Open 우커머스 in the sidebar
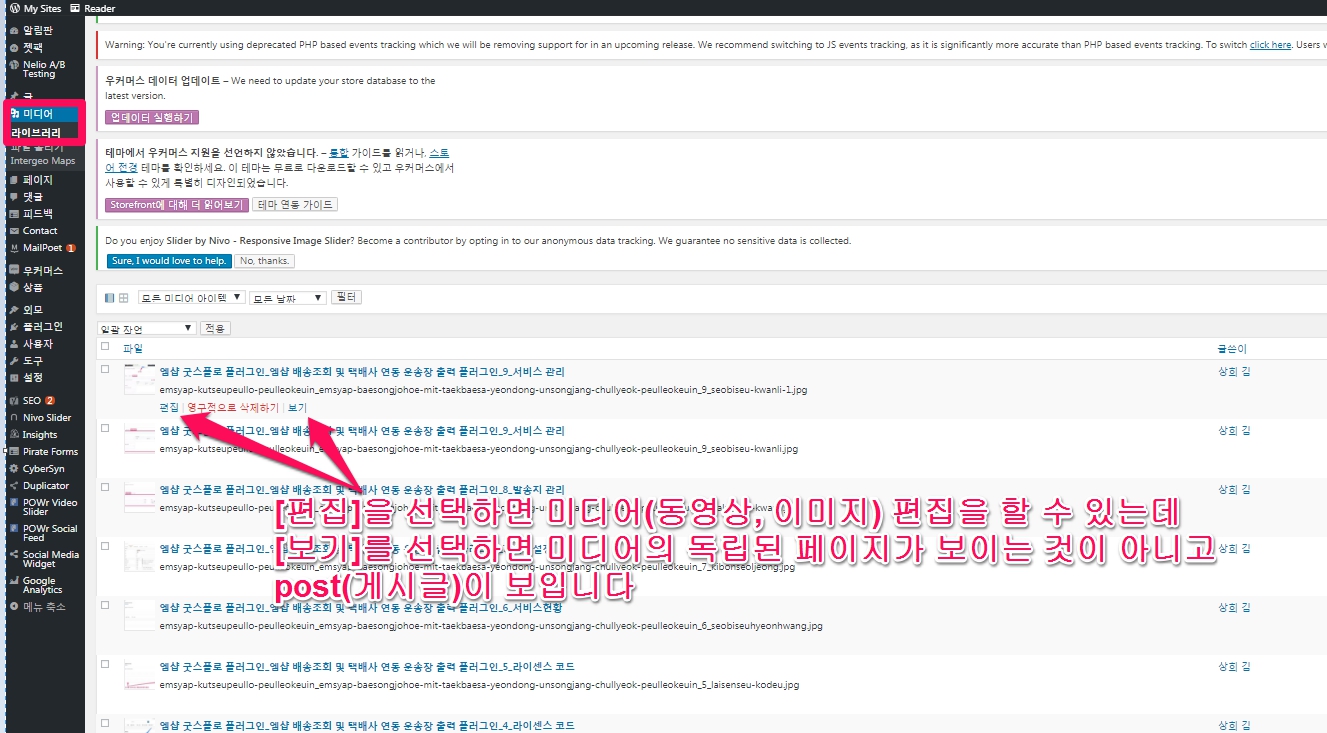 pyautogui.click(x=42, y=271)
